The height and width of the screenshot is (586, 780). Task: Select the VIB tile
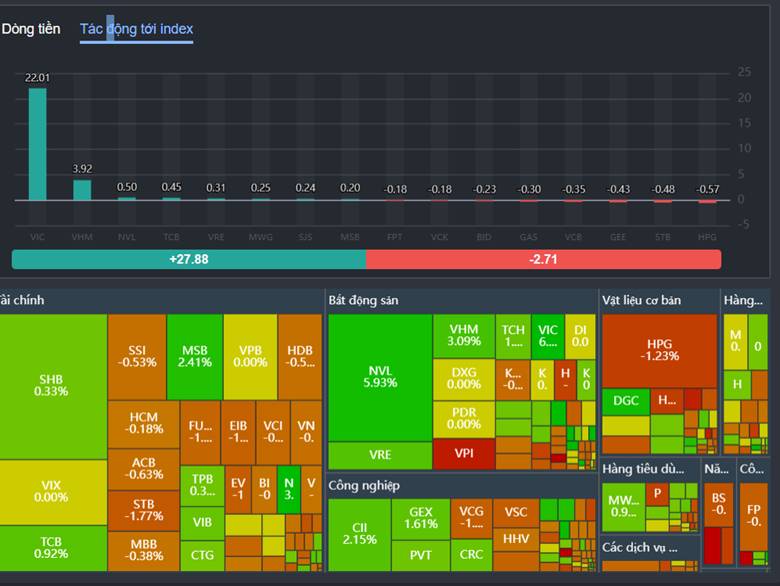click(202, 523)
